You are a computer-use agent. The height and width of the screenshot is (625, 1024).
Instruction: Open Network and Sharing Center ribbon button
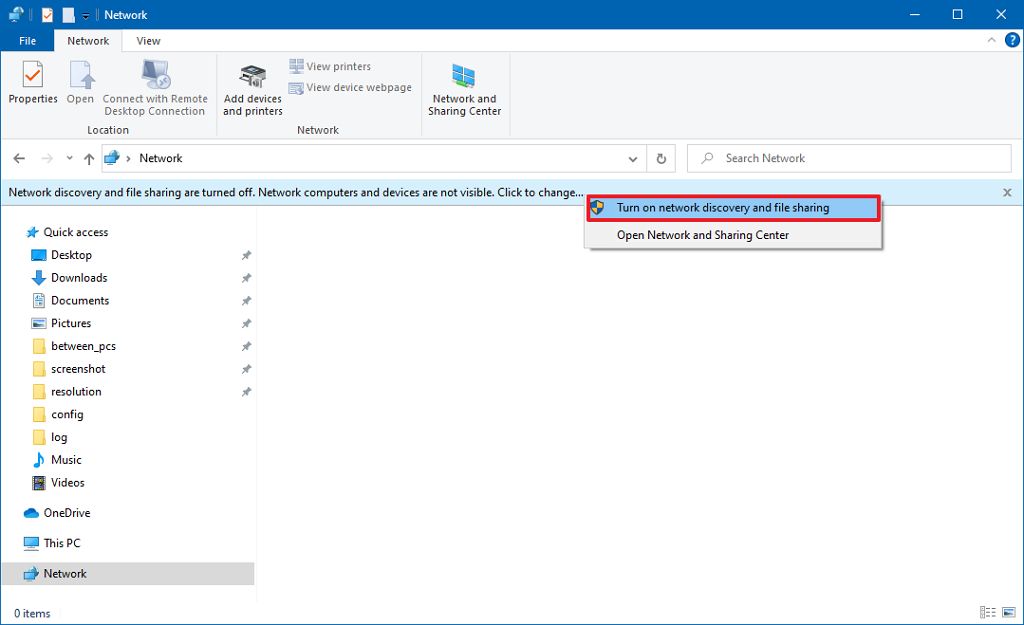pyautogui.click(x=464, y=90)
